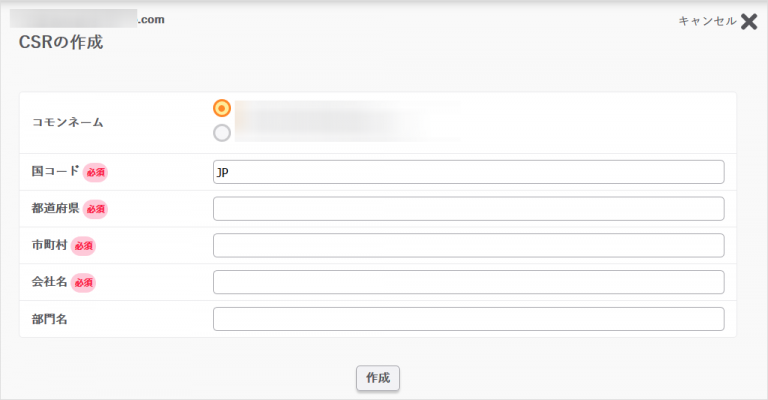
Task: Click the キャンセル text link
Action: (x=707, y=21)
